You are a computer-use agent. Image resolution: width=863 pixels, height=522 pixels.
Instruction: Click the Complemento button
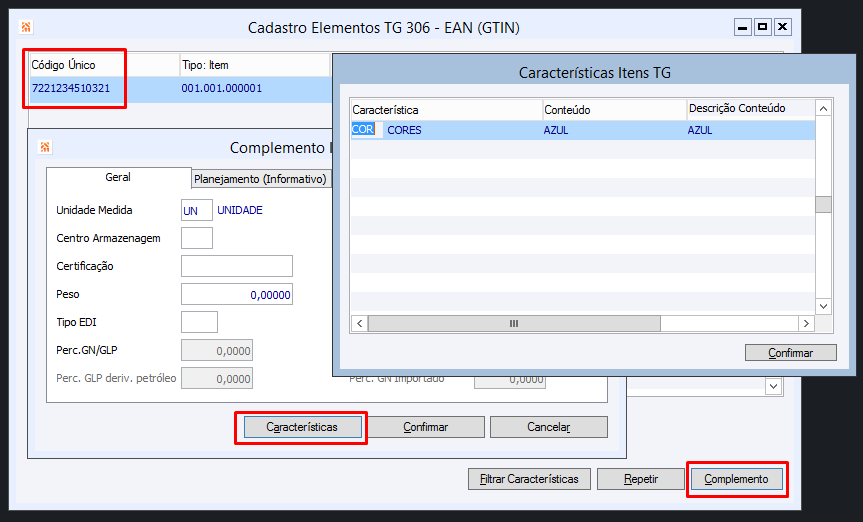pyautogui.click(x=736, y=479)
